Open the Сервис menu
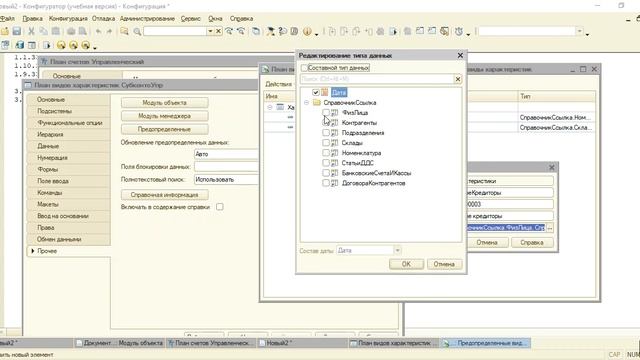This screenshot has height=360, width=640. 191,18
